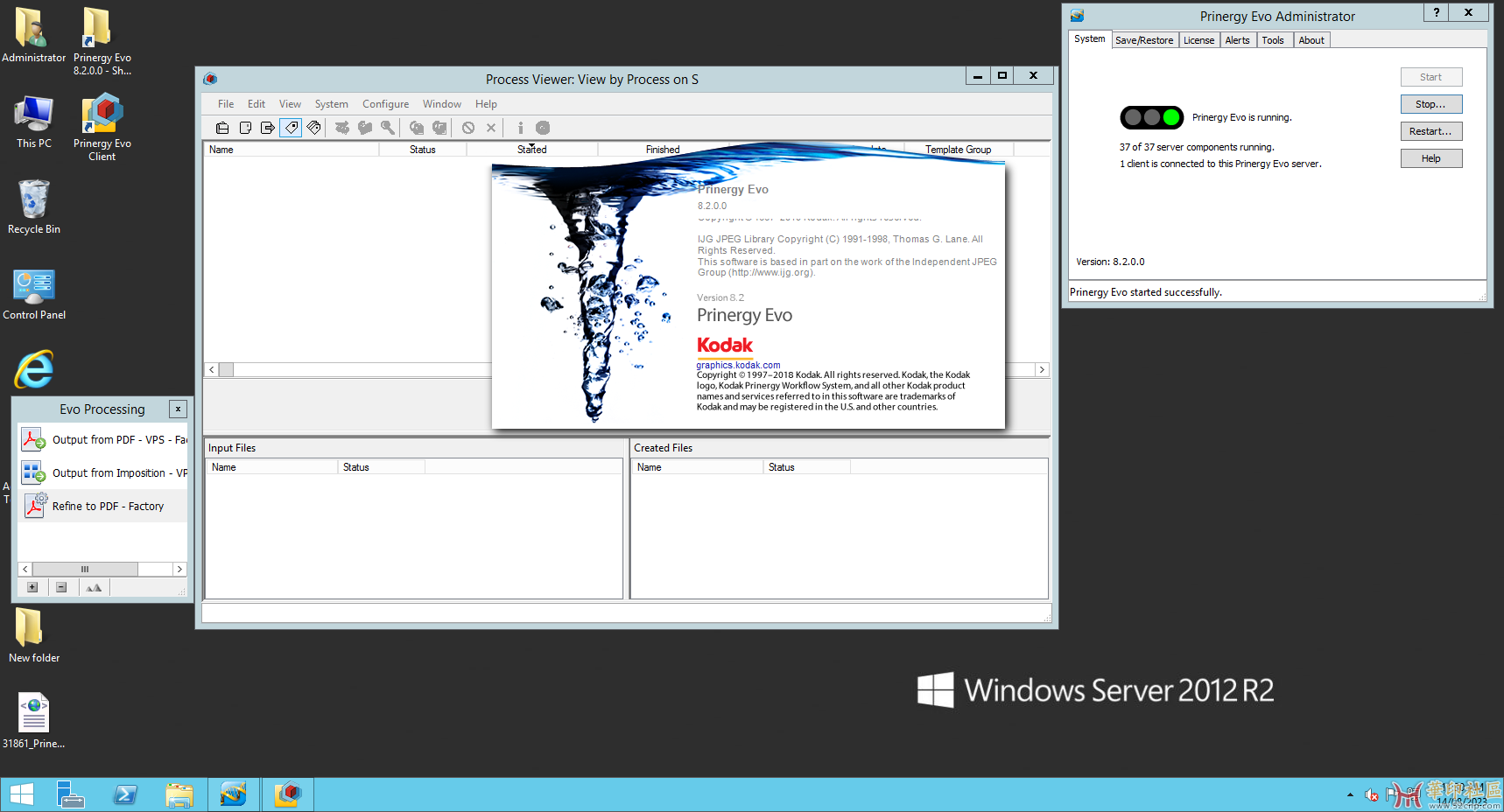
Task: Click the minus button in Evo Processing
Action: coord(61,587)
